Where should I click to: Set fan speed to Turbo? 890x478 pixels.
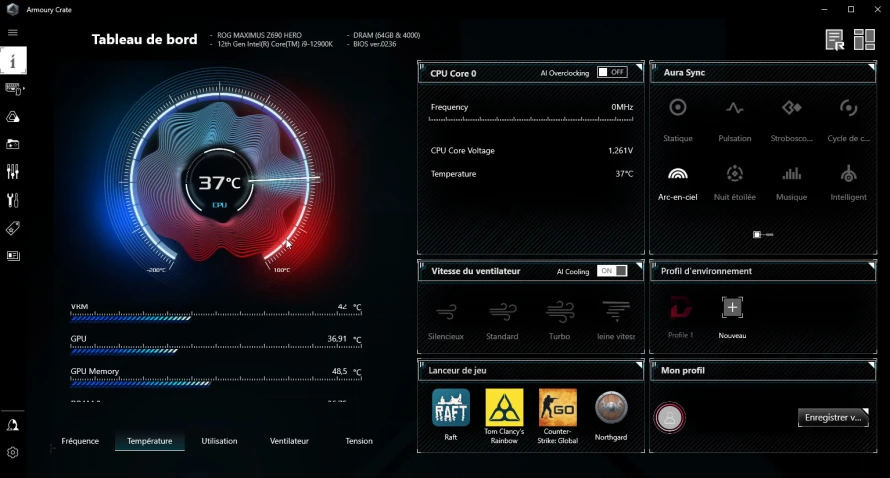[x=560, y=320]
